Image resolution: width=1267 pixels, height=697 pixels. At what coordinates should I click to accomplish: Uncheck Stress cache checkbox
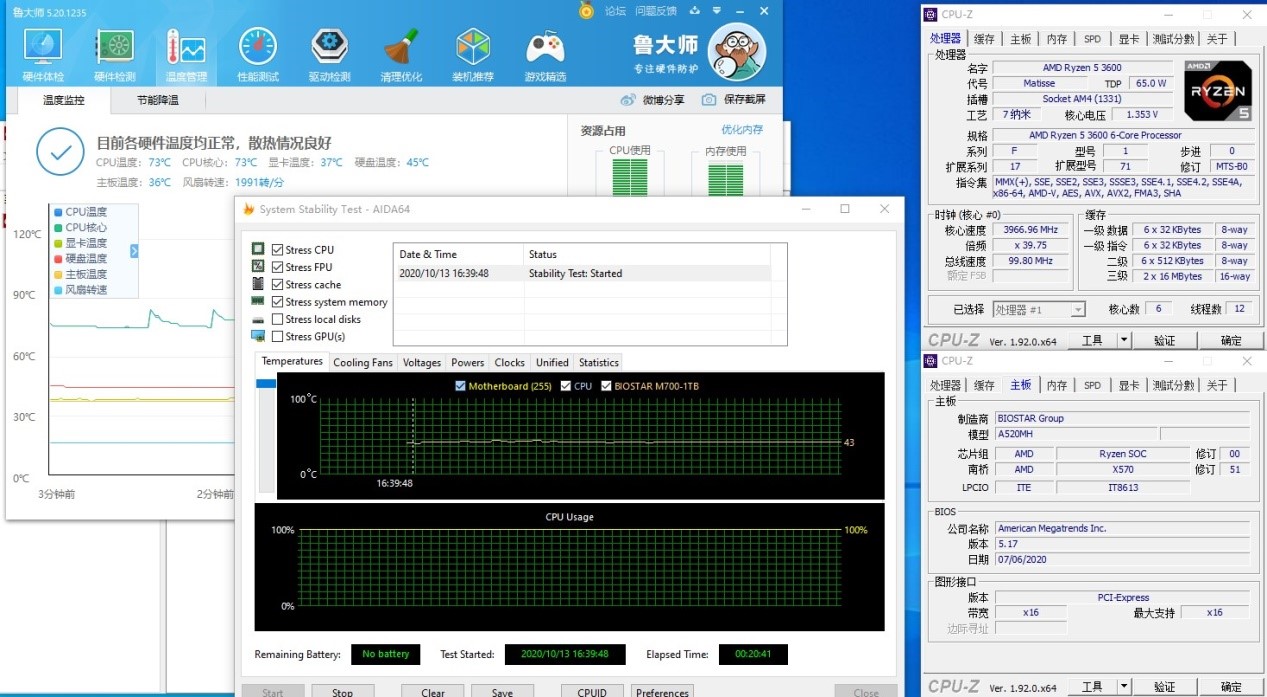(x=278, y=284)
